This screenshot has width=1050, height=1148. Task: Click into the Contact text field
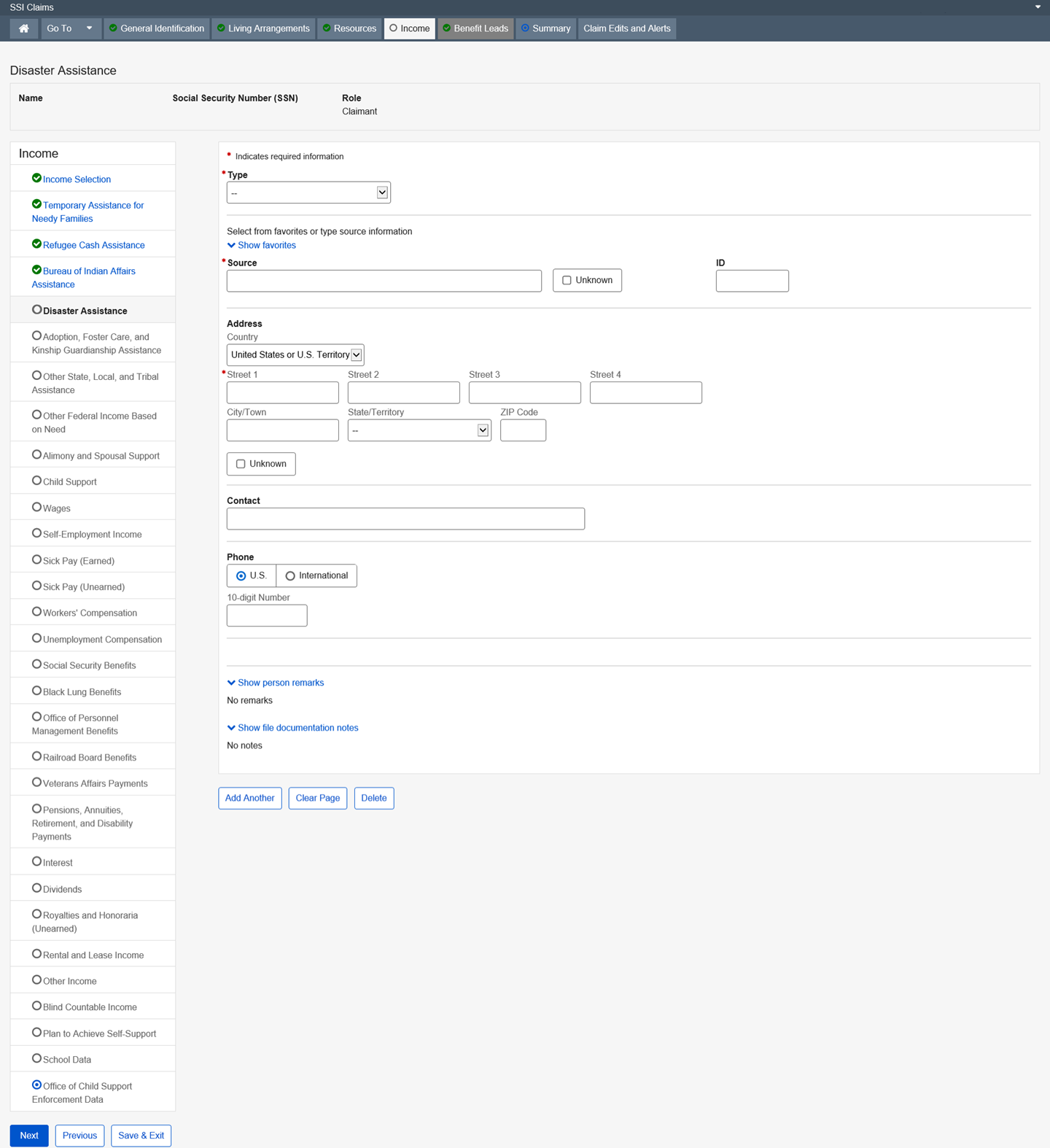[x=405, y=519]
